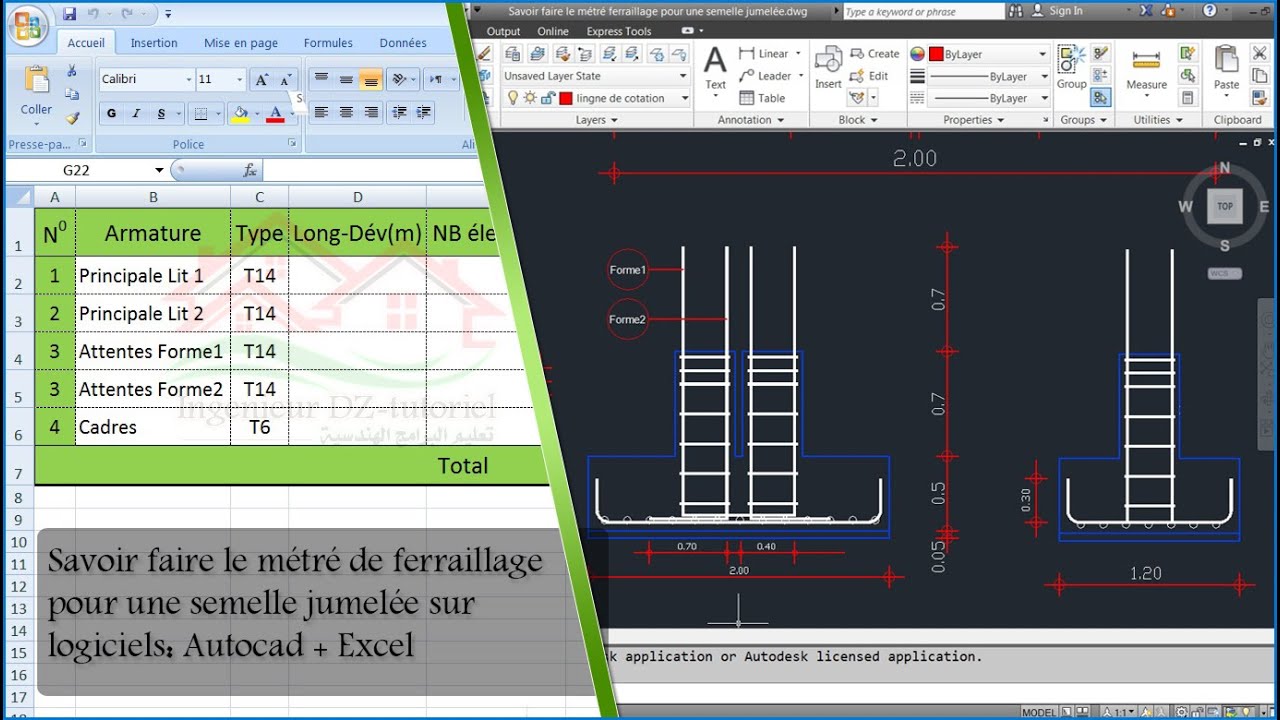Click the Undo arrow in Excel

tap(93, 14)
